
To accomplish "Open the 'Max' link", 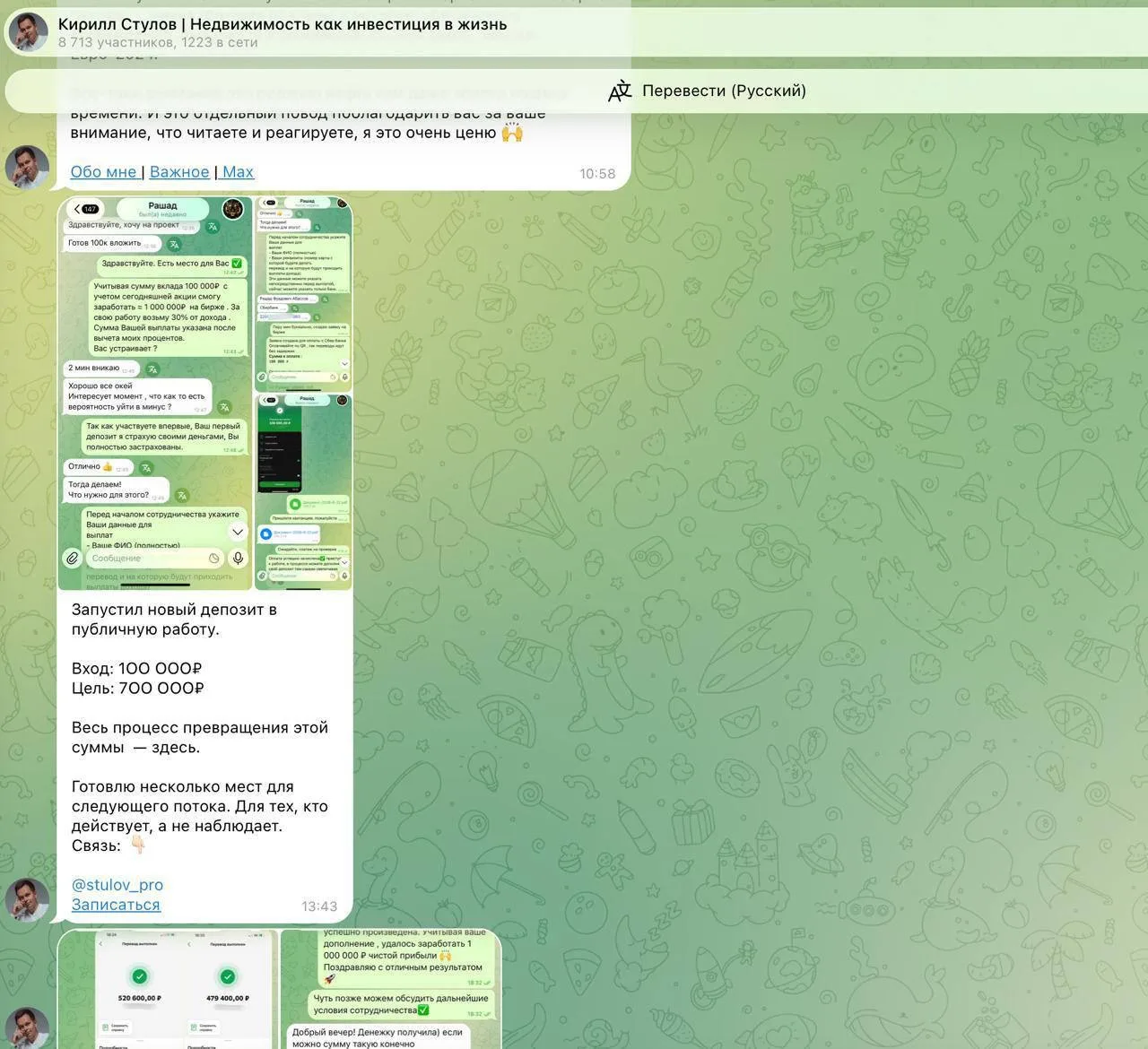I will click(x=238, y=171).
